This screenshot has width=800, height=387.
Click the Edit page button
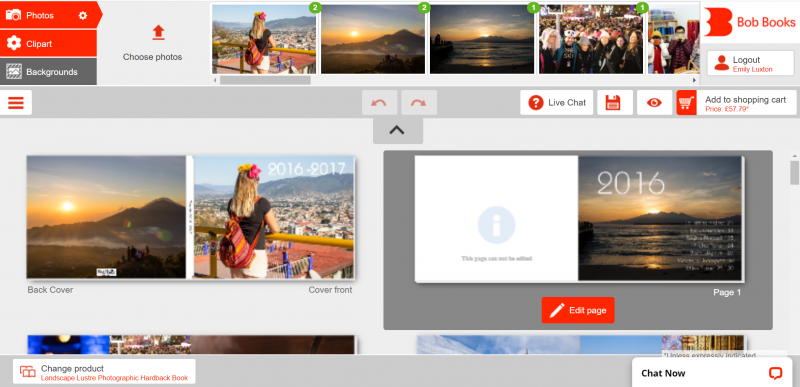click(x=578, y=310)
